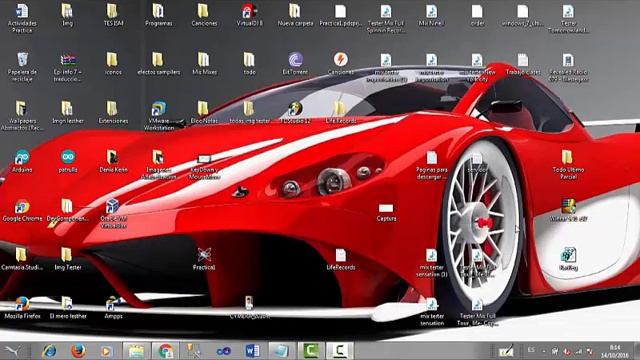Open the Windows Explorer taskbar button
Screen dimensions: 640x360
point(136,351)
